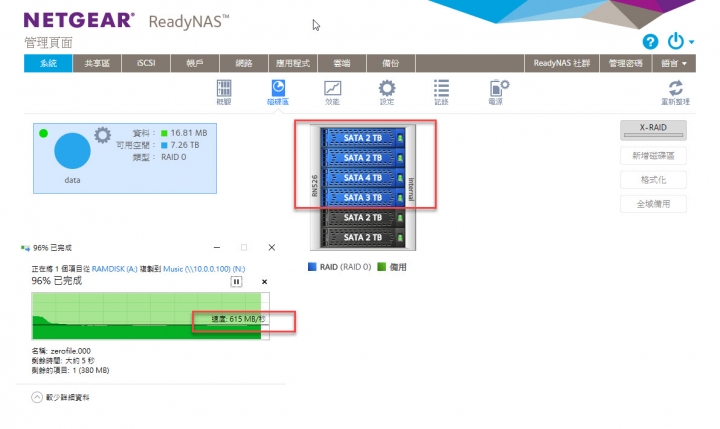The image size is (720, 429).
Task: Click the 剩餘時間 remaining time line
Action: [63, 361]
